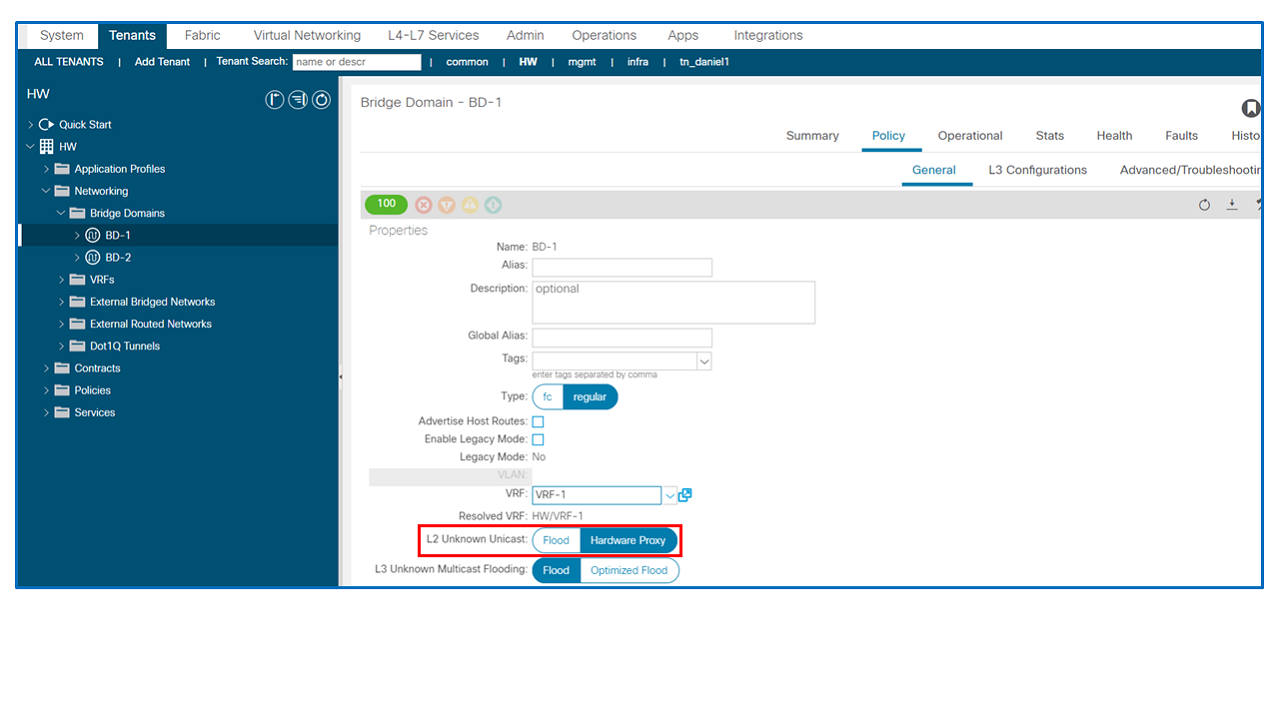Select the mgmt tenant link

(x=582, y=62)
